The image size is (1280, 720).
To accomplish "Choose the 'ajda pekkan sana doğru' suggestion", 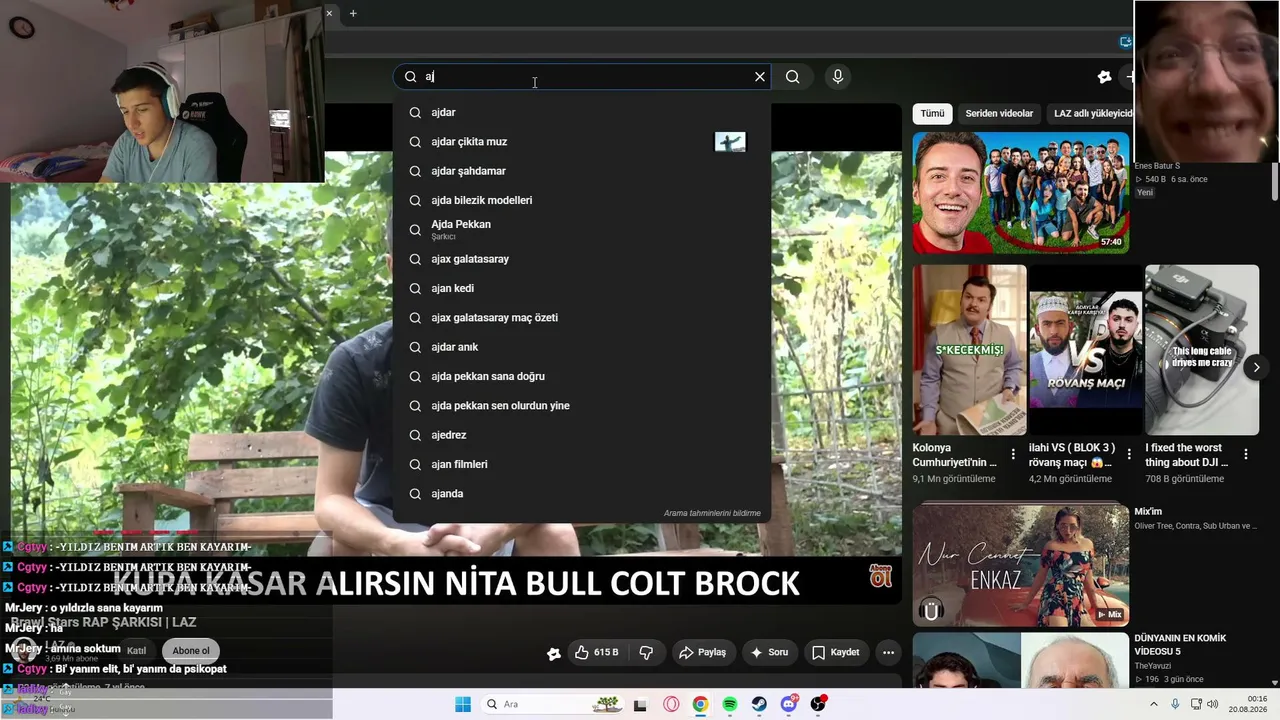I will click(581, 376).
